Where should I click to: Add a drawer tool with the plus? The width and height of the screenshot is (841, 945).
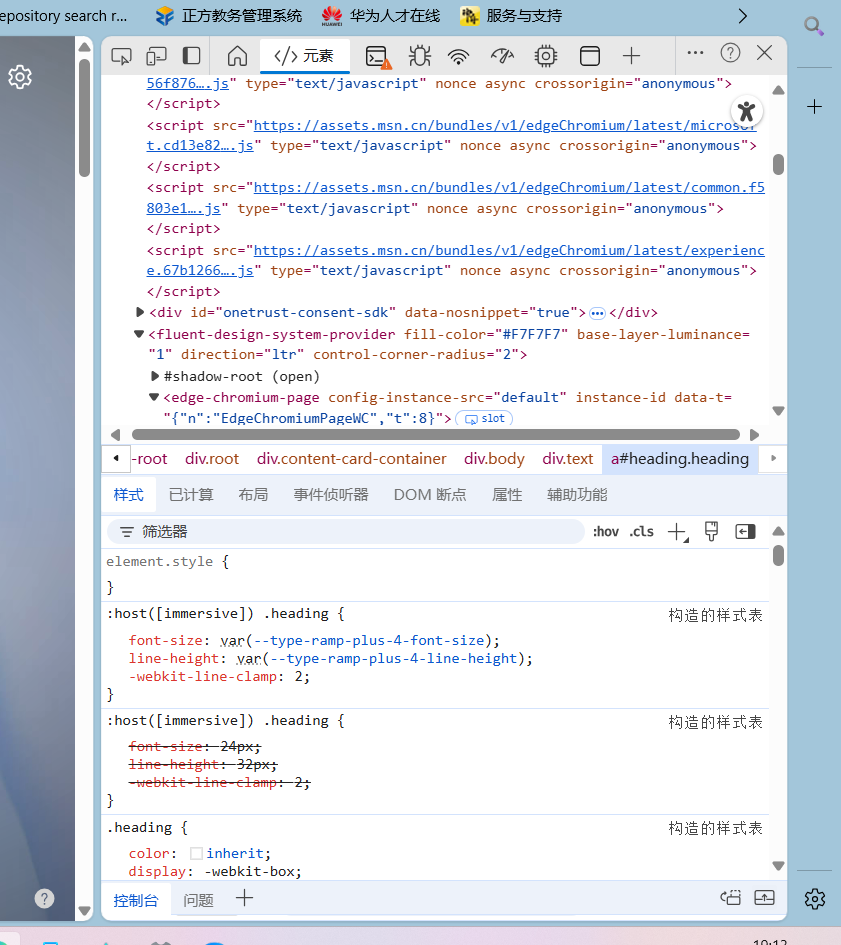[x=244, y=898]
